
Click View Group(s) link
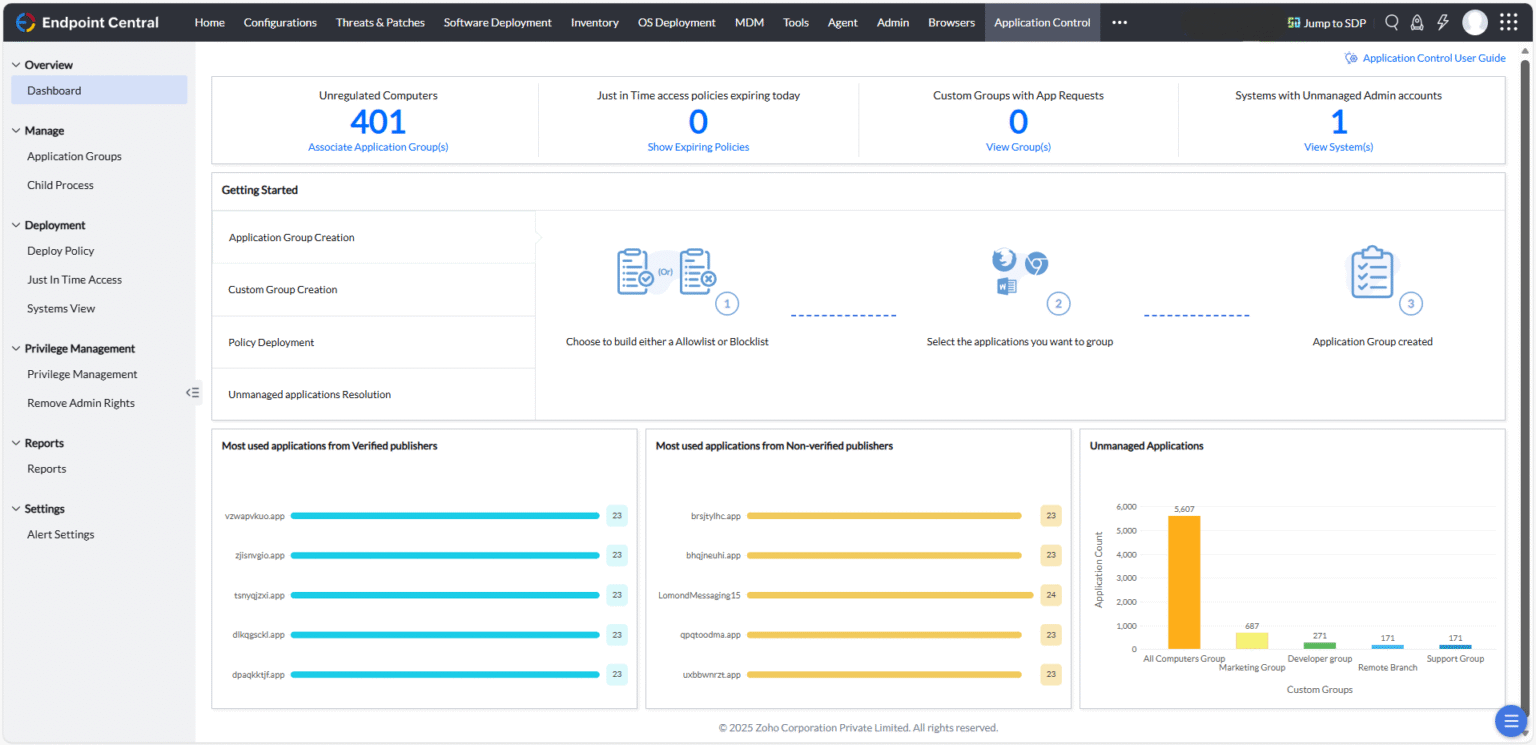click(x=1018, y=147)
